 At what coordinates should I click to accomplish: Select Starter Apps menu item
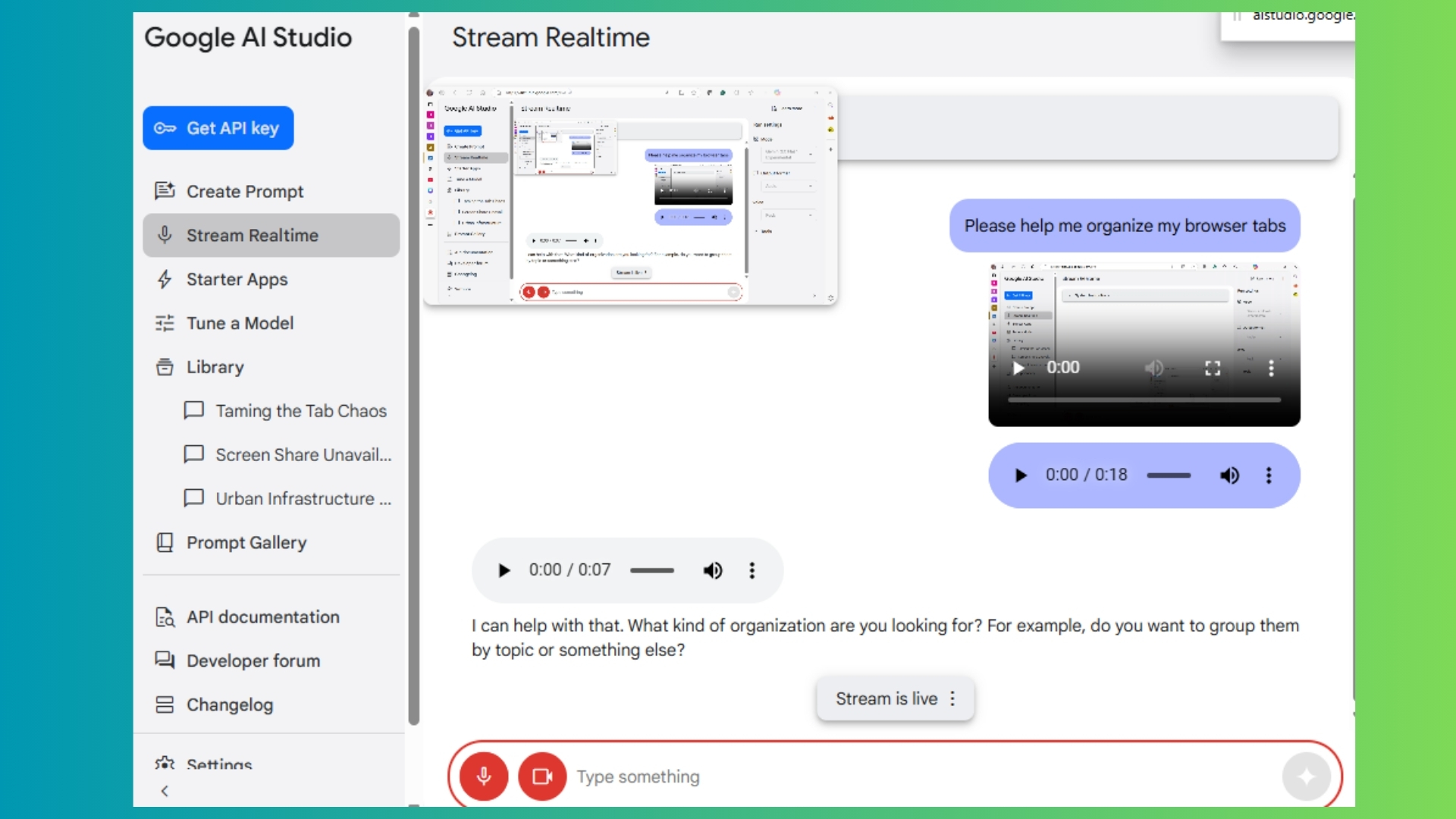pyautogui.click(x=237, y=279)
